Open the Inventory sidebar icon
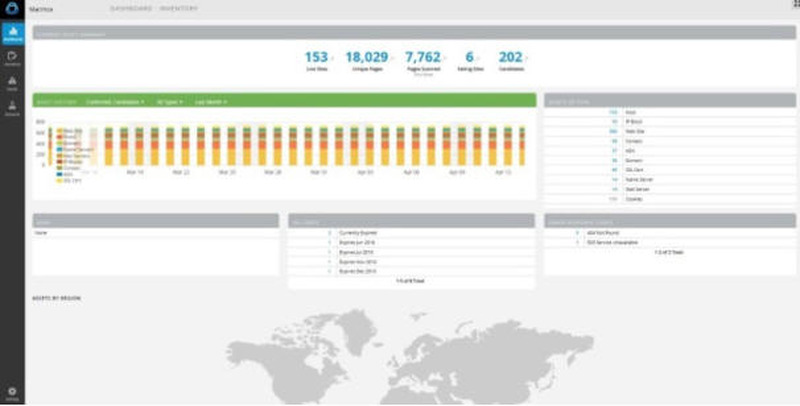This screenshot has width=800, height=406. [12, 58]
